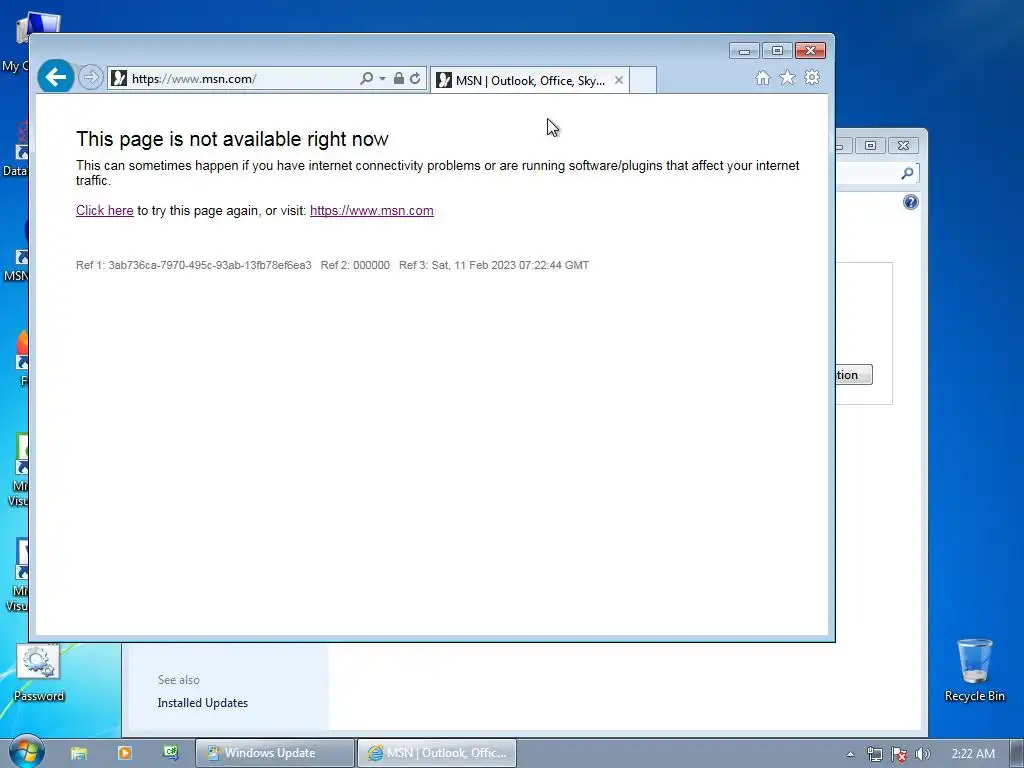The image size is (1024, 768).
Task: Open the Password desktop shortcut
Action: point(39,671)
